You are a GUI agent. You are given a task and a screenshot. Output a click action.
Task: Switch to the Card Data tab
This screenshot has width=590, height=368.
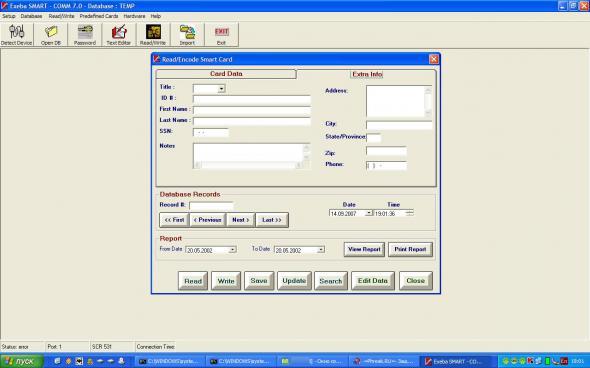point(226,74)
